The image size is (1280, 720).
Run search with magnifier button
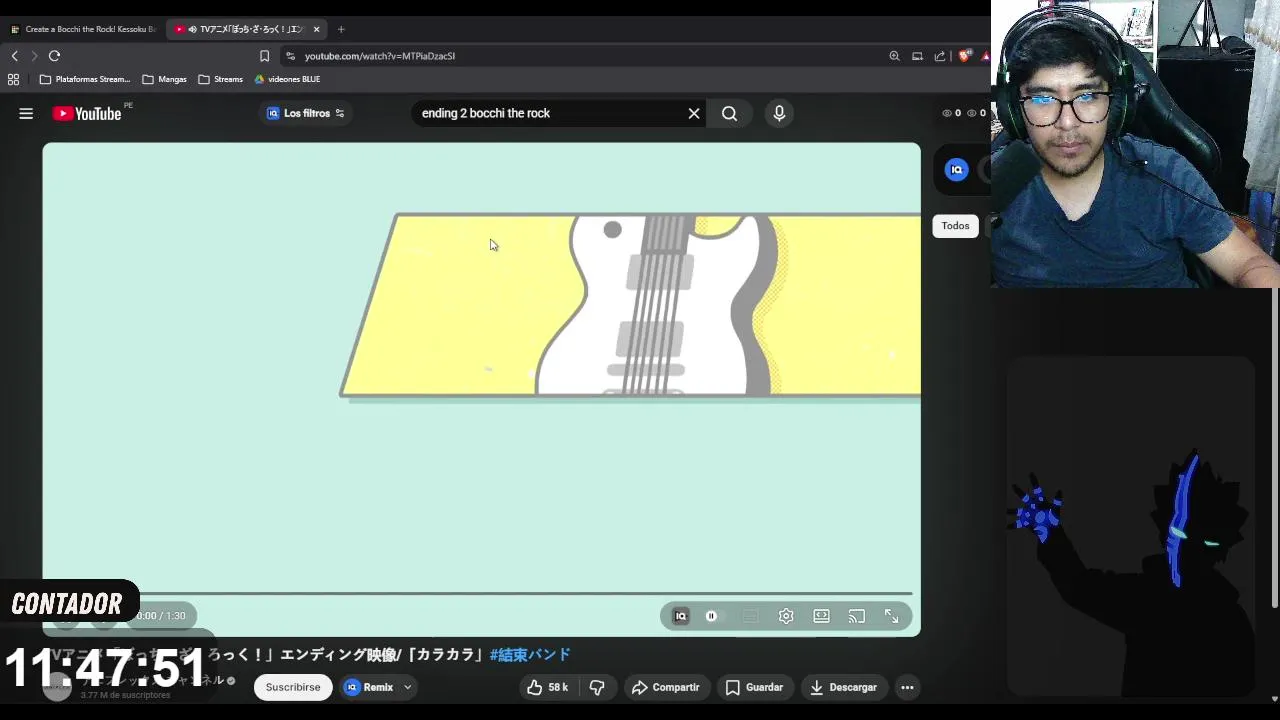pos(730,113)
